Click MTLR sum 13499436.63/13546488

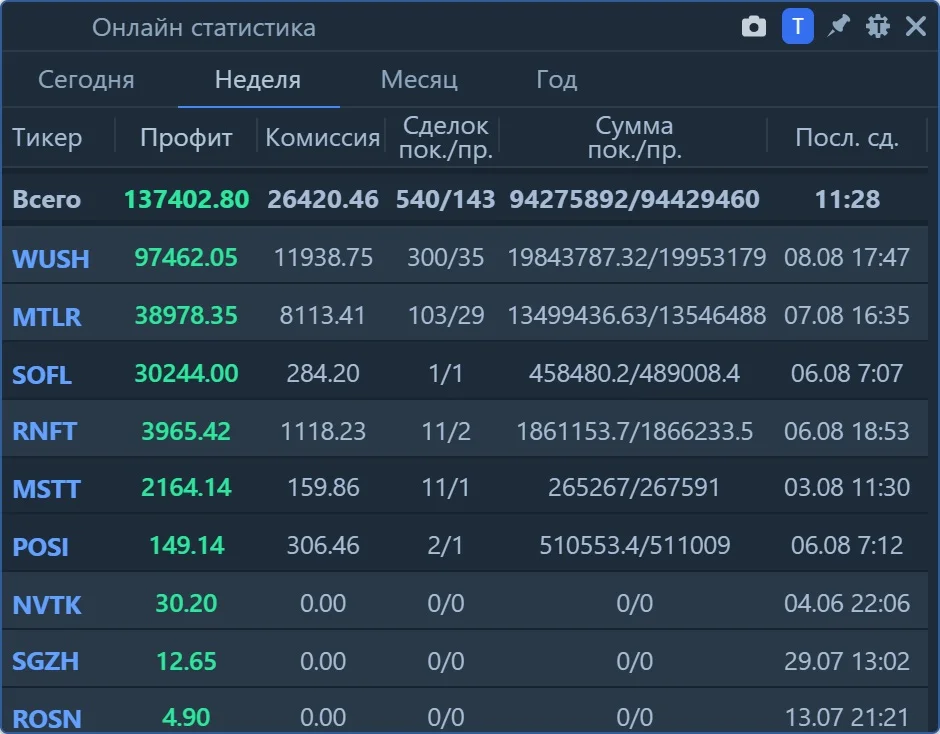[637, 315]
